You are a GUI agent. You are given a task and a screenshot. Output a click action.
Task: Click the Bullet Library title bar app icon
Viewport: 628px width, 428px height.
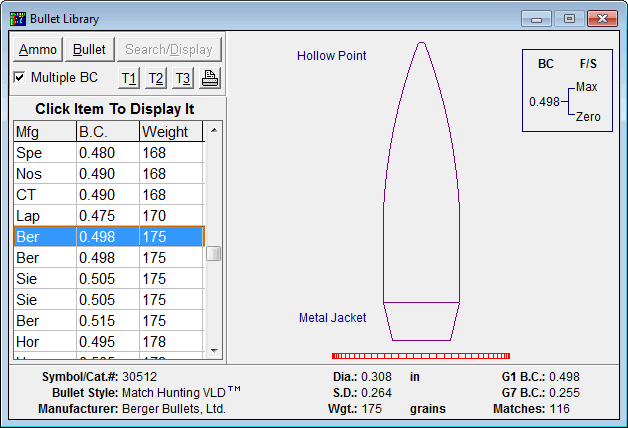(18, 19)
